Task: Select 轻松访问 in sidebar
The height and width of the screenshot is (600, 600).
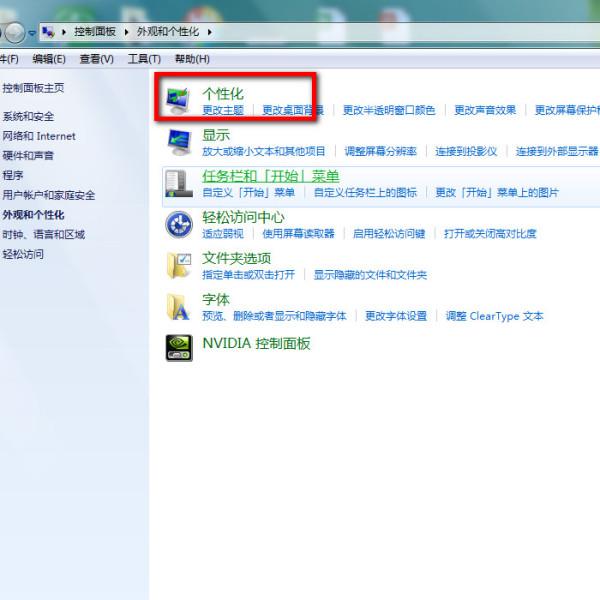Action: (x=23, y=254)
